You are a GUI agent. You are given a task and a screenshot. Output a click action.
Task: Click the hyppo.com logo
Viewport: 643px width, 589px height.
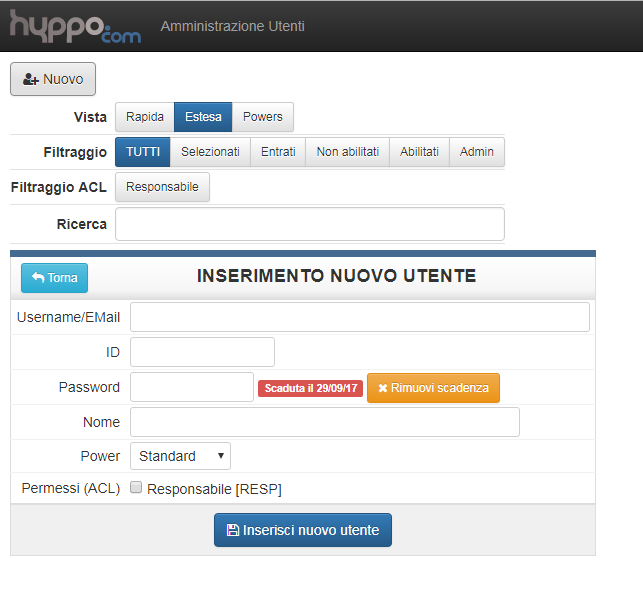[x=75, y=26]
